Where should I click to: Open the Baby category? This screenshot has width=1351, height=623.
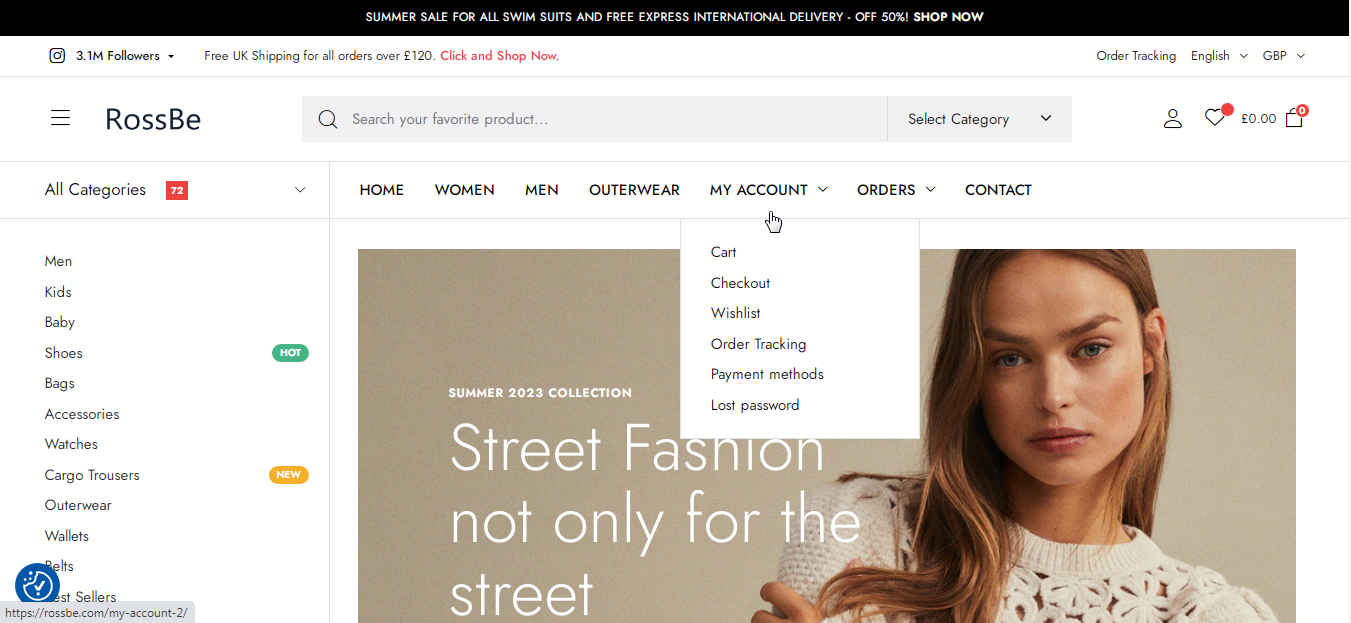coord(60,322)
